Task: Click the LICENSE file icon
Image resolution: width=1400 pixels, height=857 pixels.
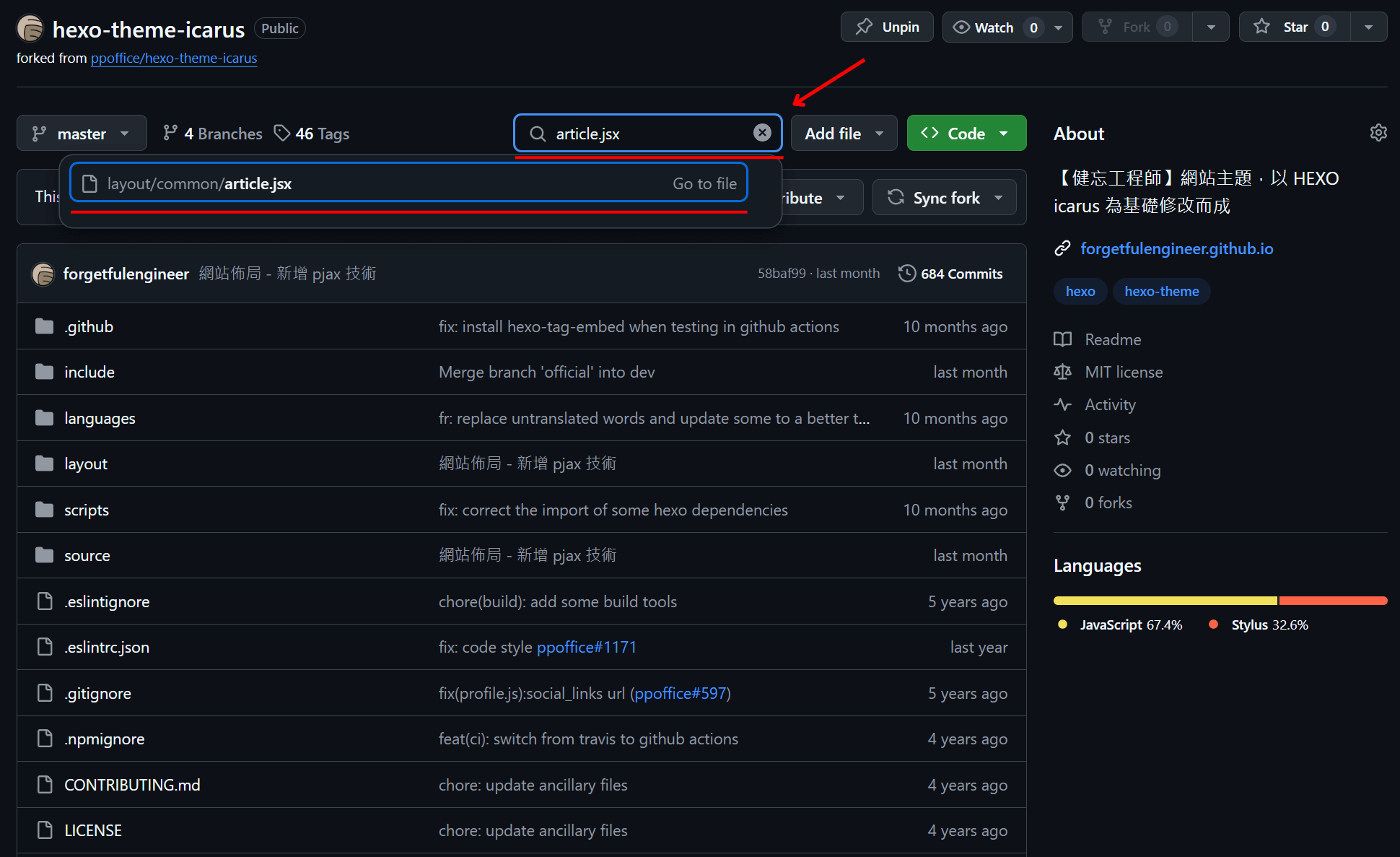Action: pyautogui.click(x=45, y=830)
